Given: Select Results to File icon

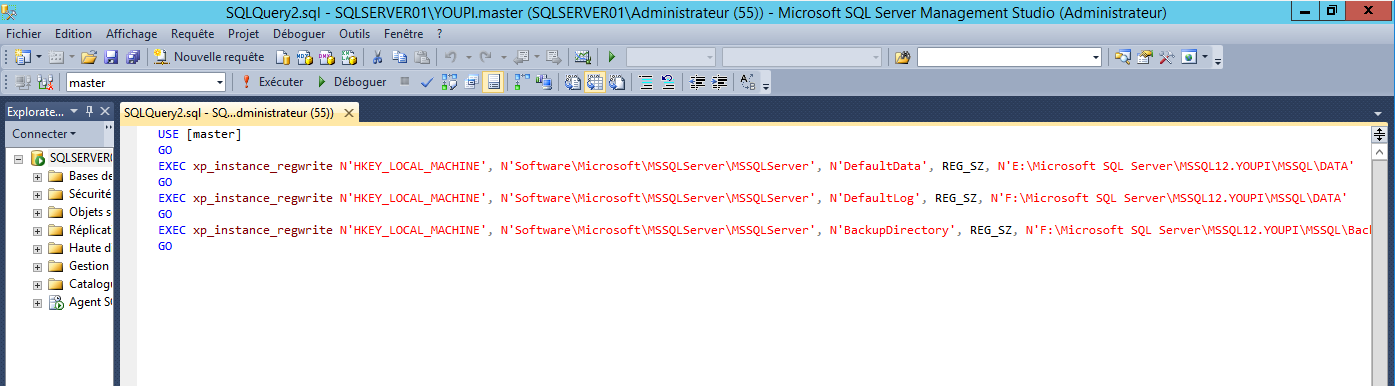Looking at the screenshot, I should [x=618, y=82].
